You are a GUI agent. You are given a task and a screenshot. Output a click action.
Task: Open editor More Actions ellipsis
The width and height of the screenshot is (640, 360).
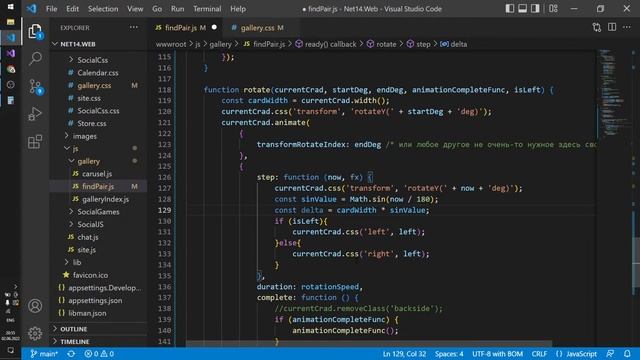(627, 27)
